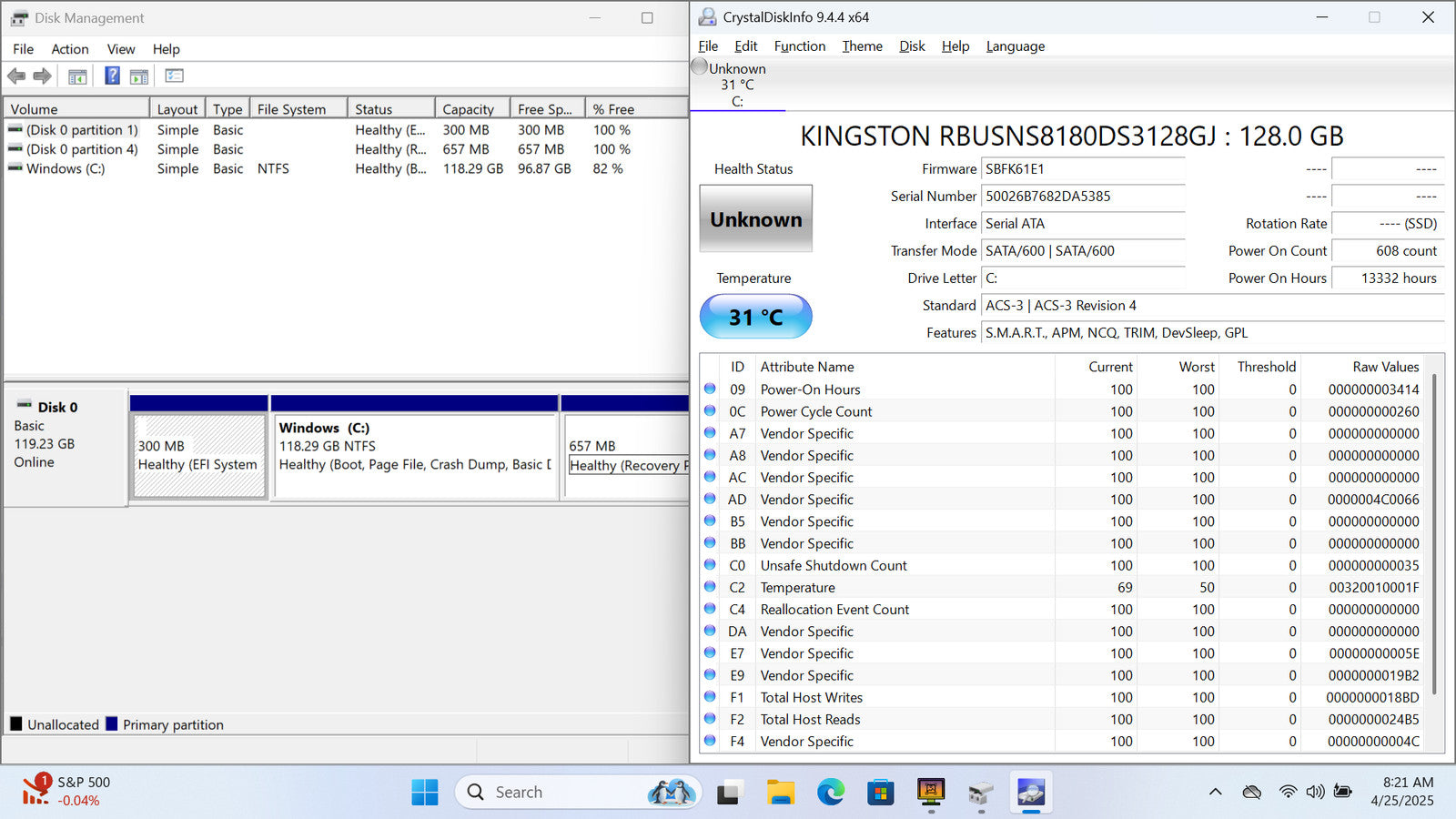Click the 31 °C temperature button
The width and height of the screenshot is (1456, 819).
pos(755,317)
